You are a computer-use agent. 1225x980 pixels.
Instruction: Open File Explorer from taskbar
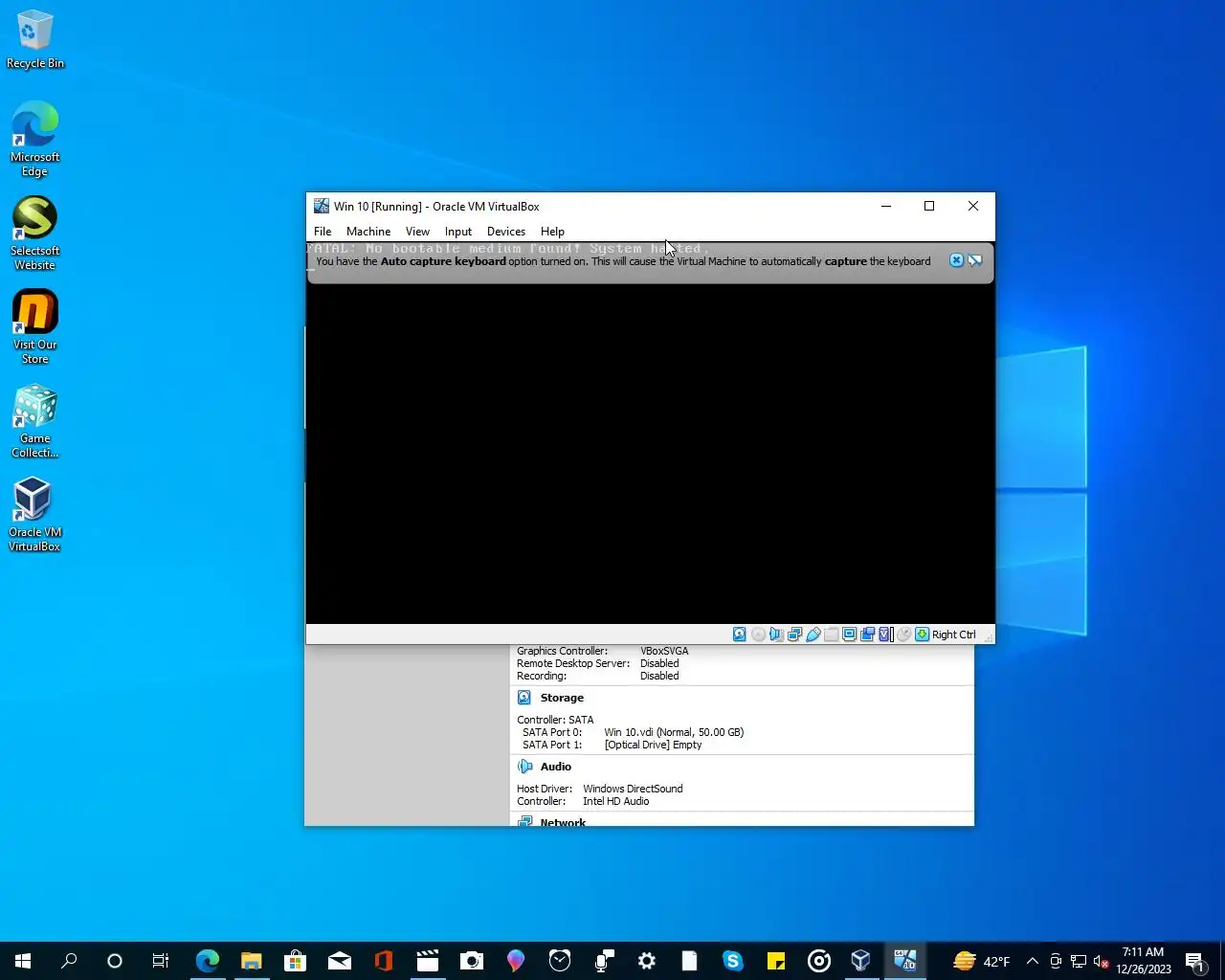252,961
